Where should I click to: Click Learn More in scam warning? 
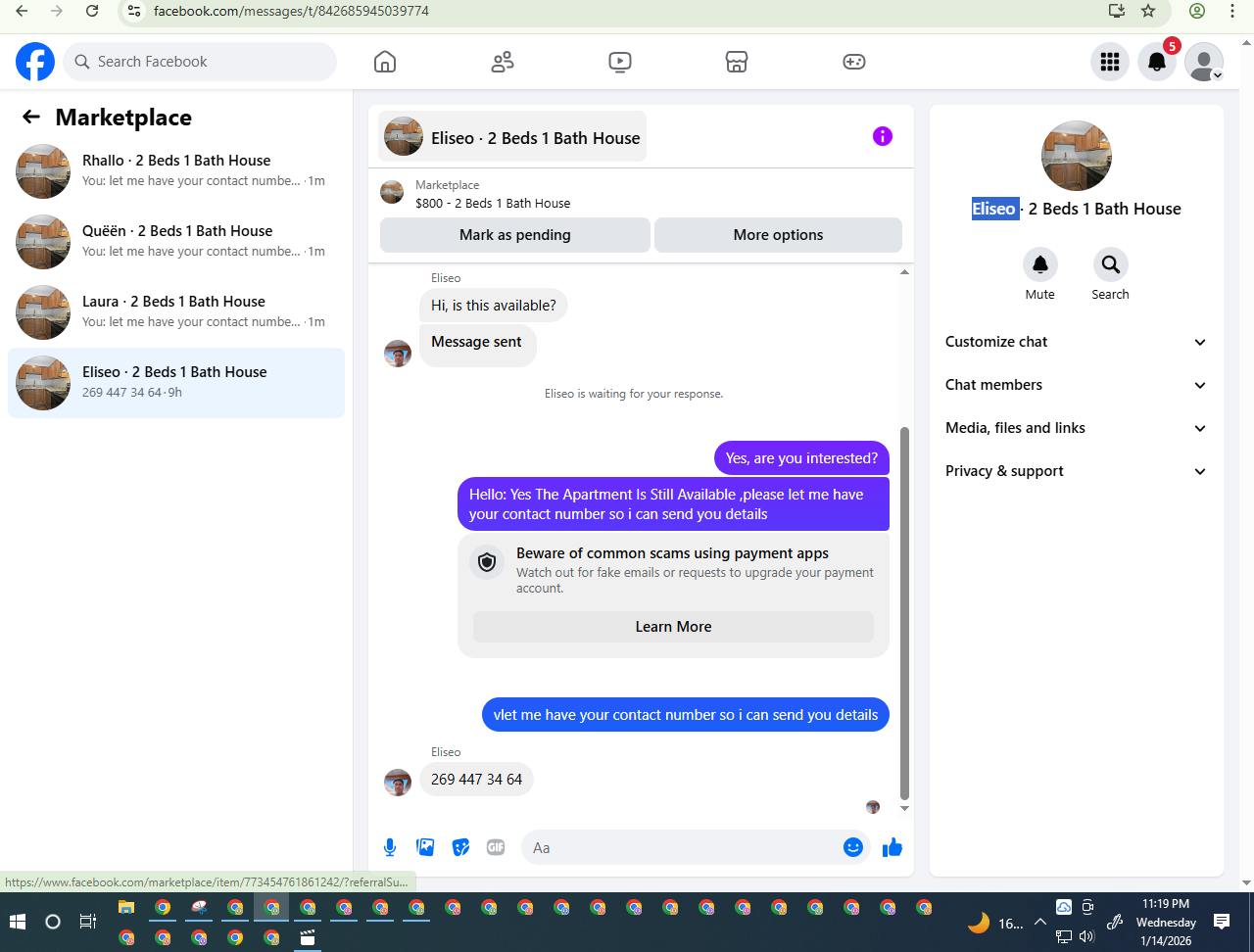coord(673,627)
